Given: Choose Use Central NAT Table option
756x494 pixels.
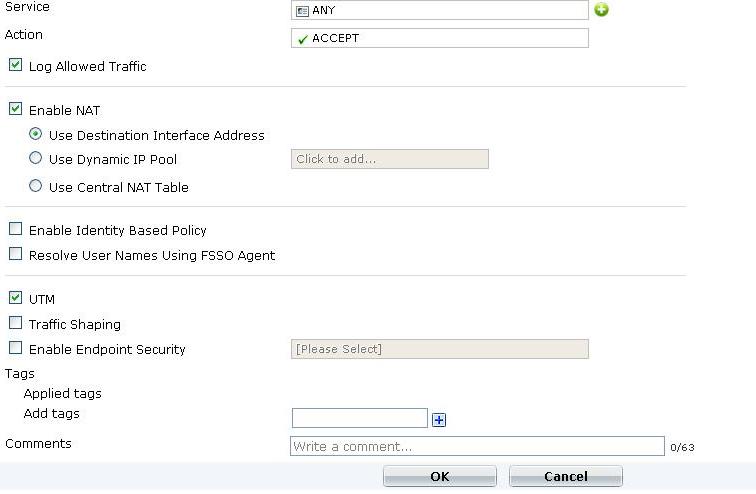Looking at the screenshot, I should tap(36, 187).
